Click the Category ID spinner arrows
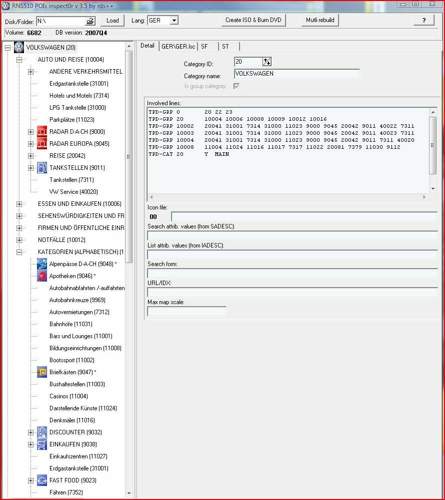 pos(267,62)
